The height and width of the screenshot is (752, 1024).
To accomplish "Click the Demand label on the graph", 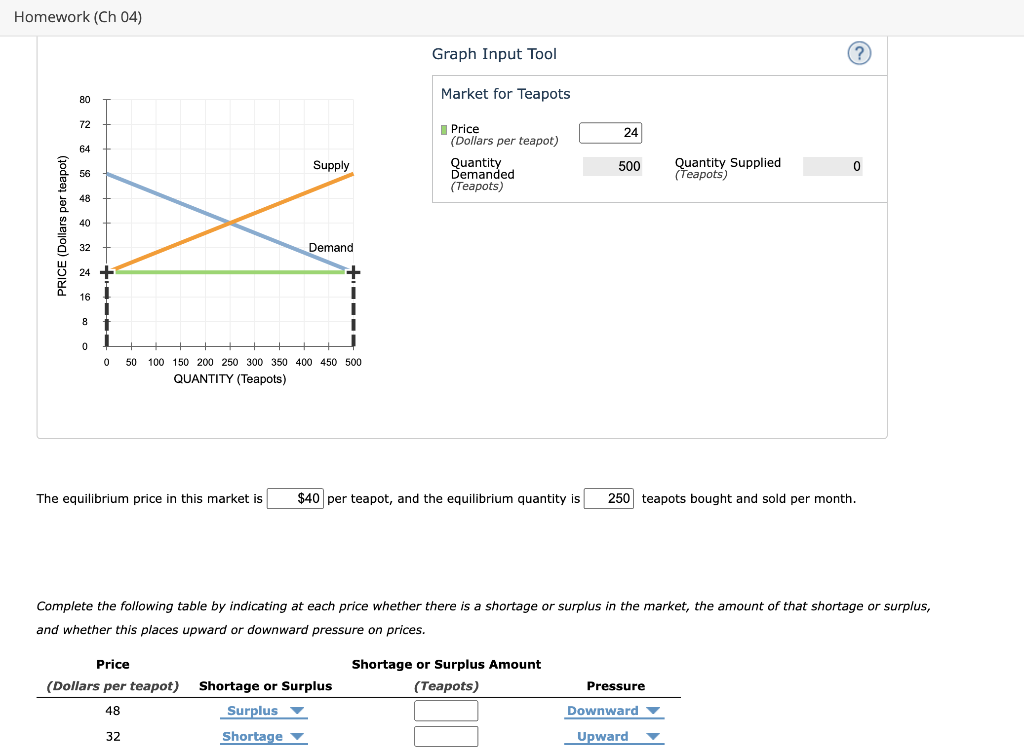I will pos(332,247).
